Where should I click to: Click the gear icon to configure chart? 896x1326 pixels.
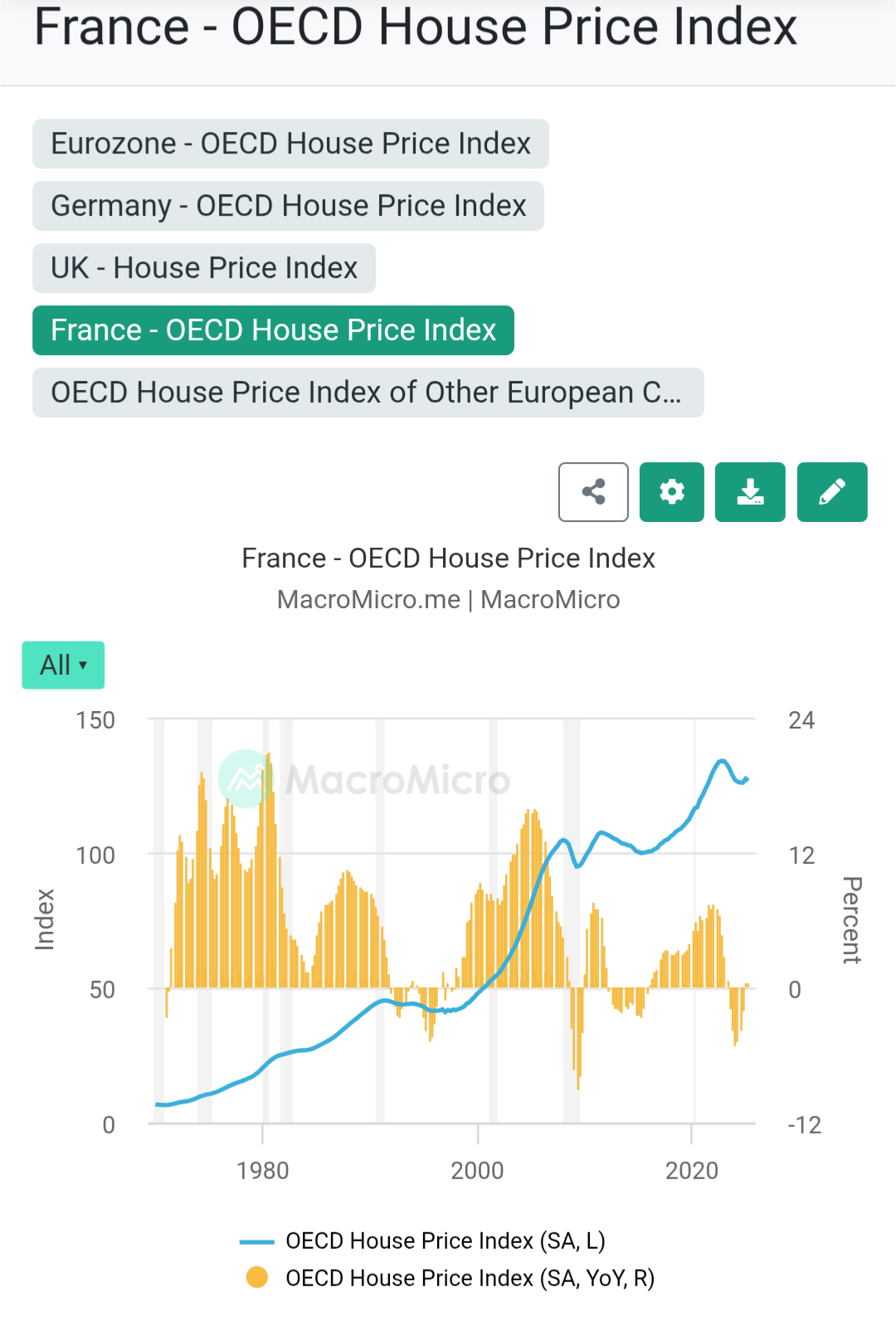tap(671, 492)
